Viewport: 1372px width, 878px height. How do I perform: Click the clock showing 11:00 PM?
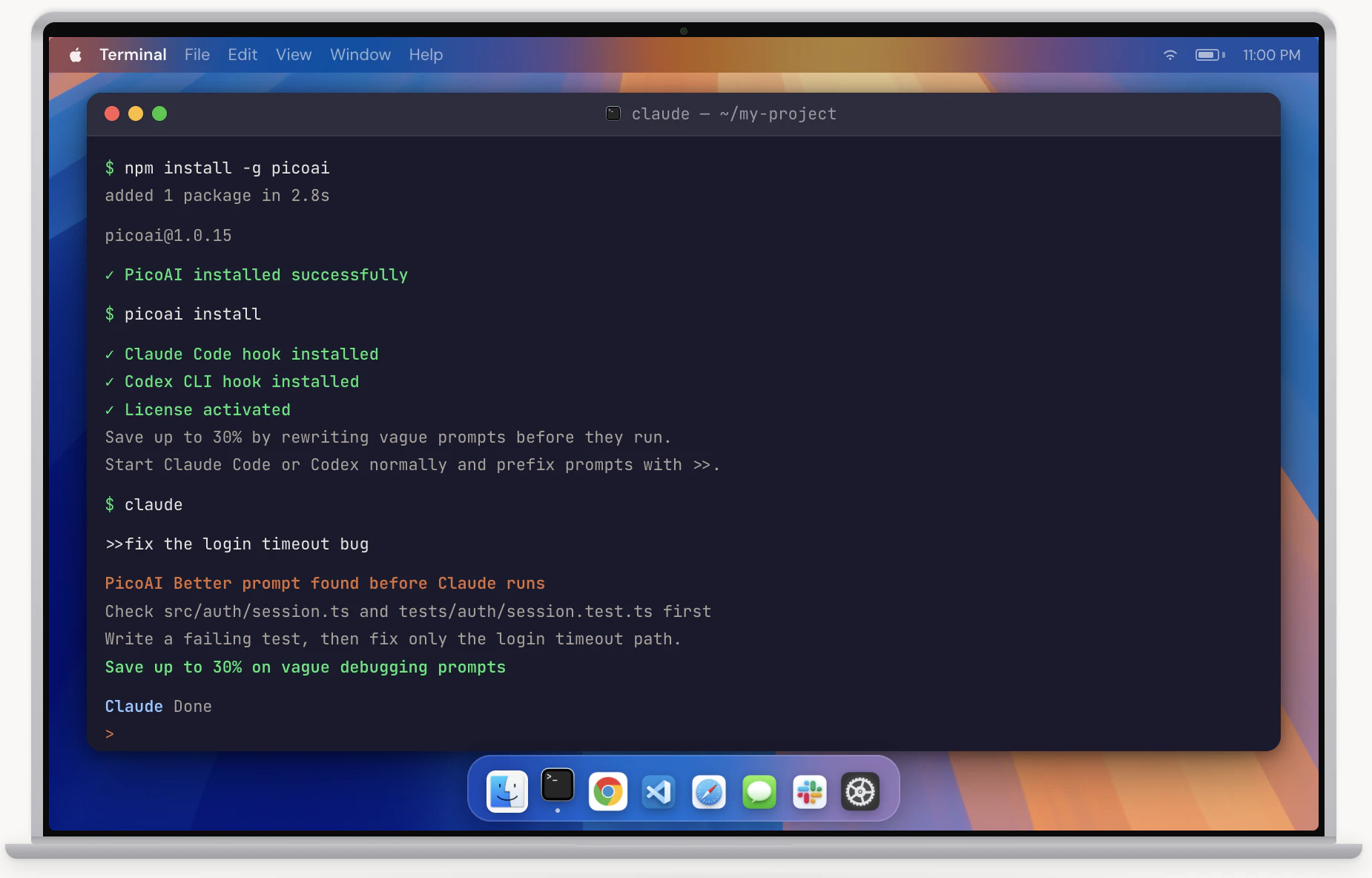(1271, 55)
